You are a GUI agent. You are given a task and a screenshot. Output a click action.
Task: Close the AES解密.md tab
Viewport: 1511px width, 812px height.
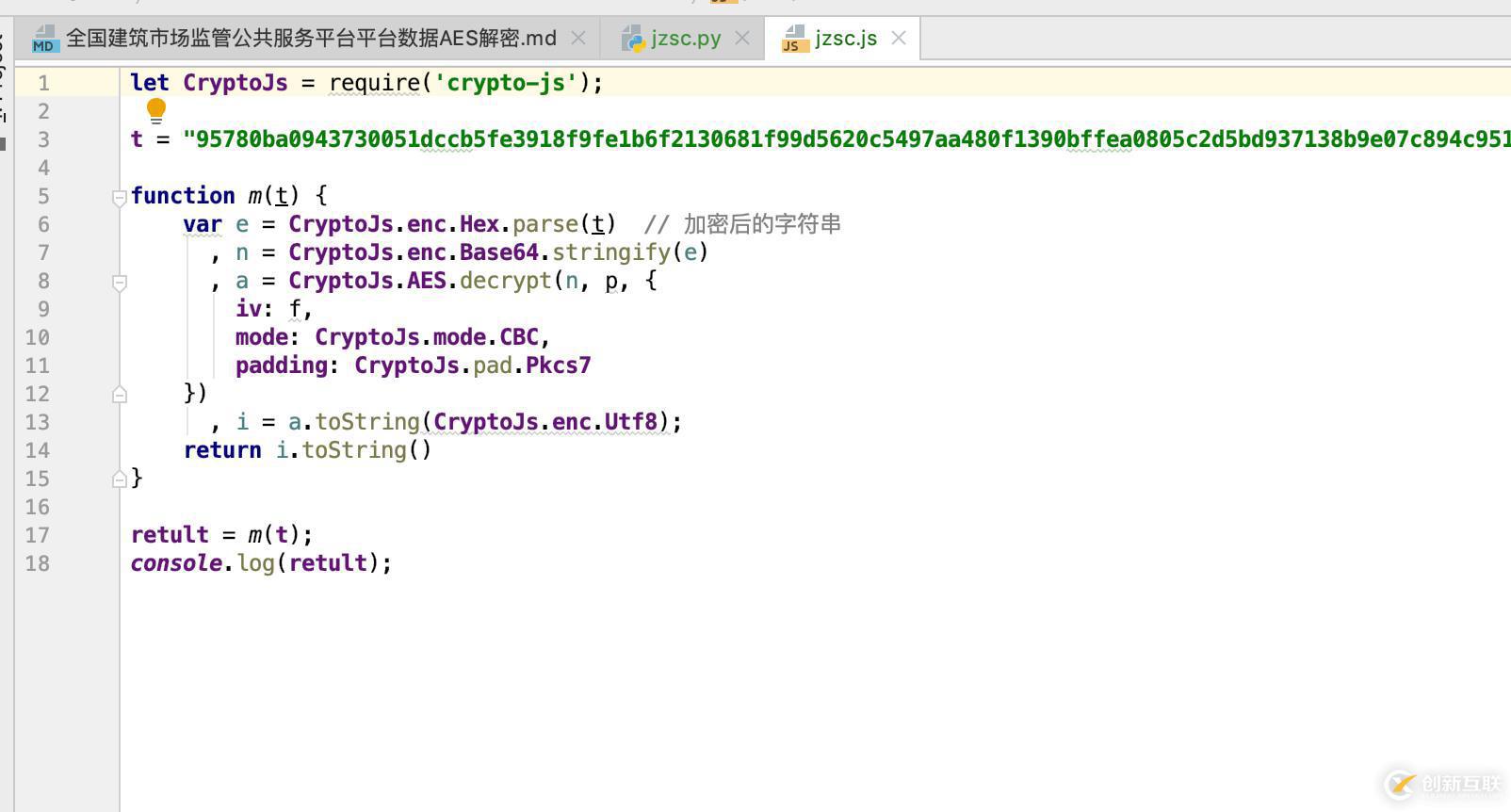point(578,39)
